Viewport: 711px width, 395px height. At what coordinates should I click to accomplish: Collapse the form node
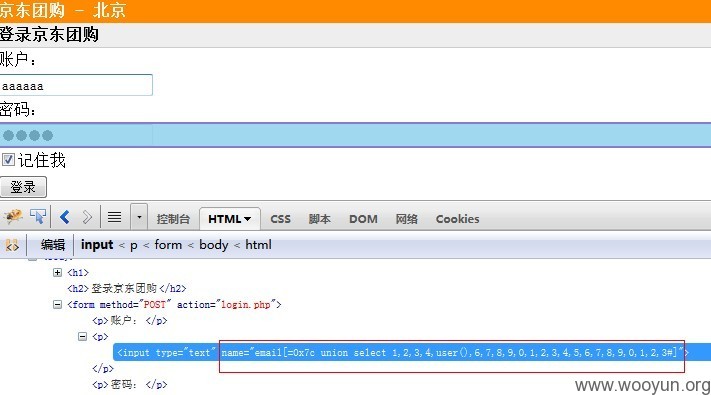click(x=57, y=304)
